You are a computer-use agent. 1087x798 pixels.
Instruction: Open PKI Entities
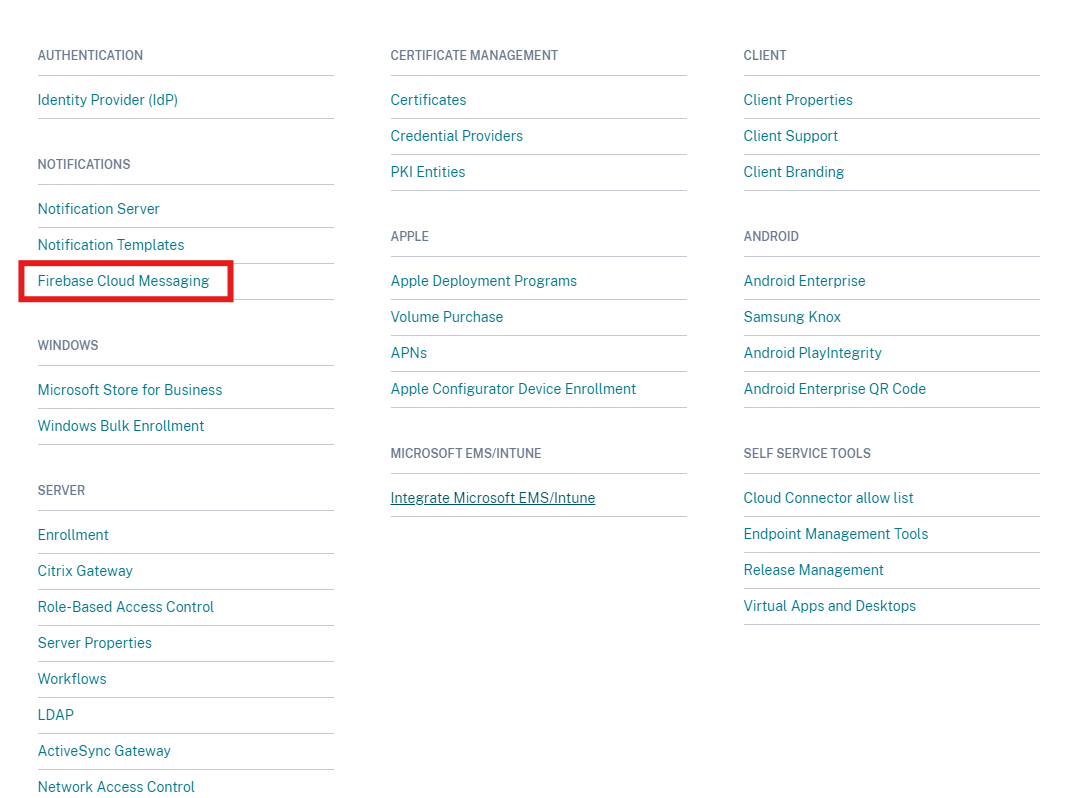pos(428,172)
